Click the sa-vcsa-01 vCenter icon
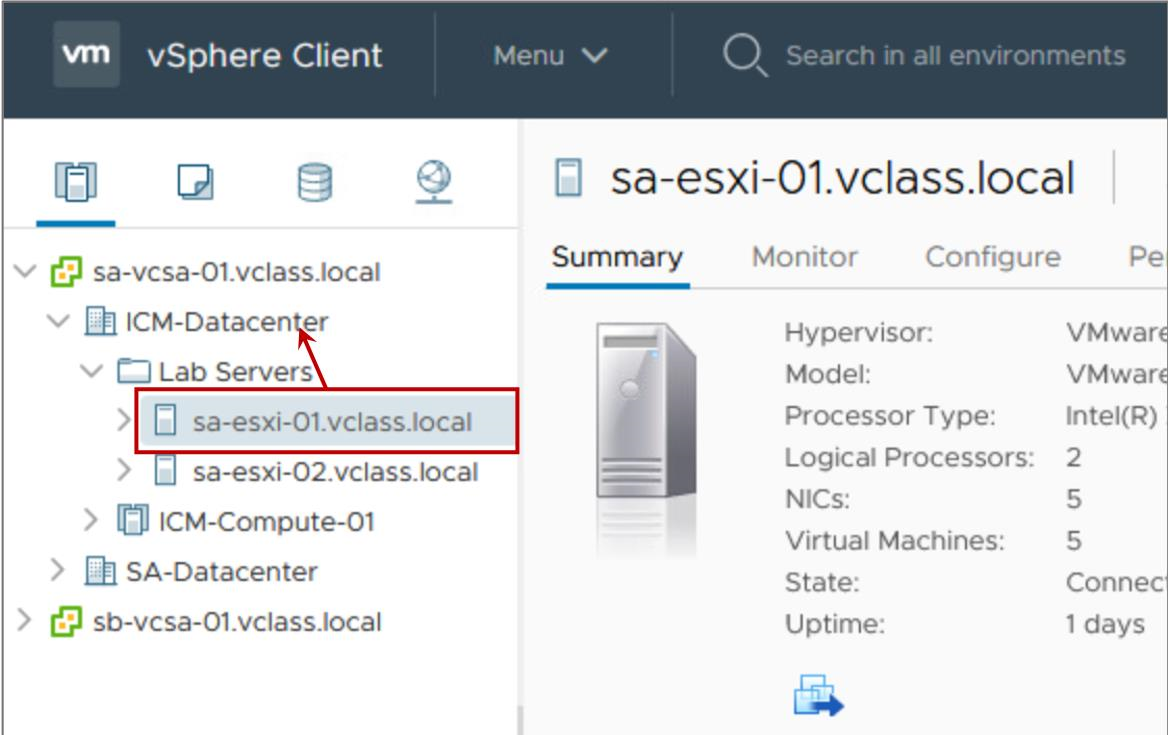Screen dimensions: 1168x735 click(66, 272)
